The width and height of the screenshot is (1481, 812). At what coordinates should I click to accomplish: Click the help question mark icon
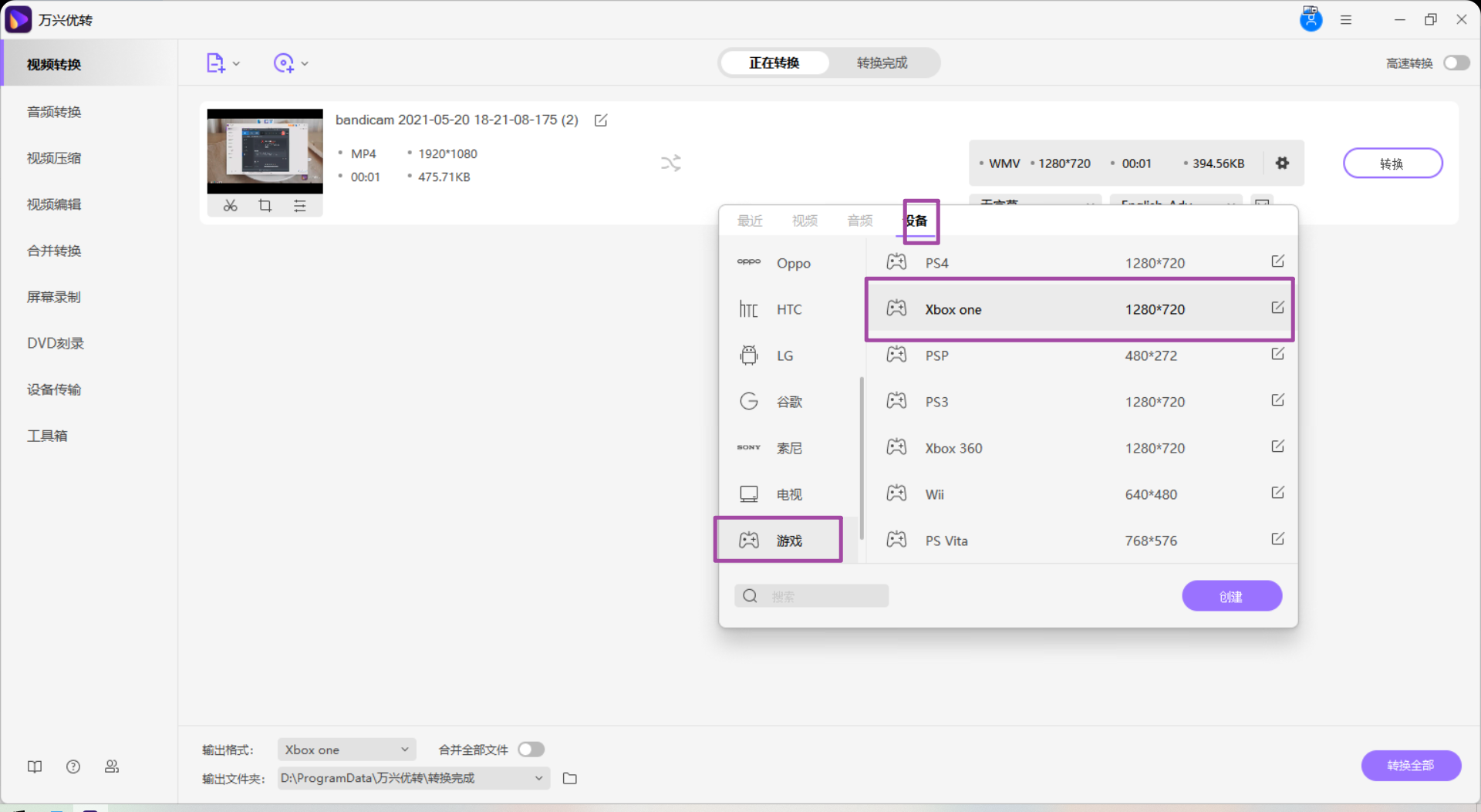click(73, 767)
